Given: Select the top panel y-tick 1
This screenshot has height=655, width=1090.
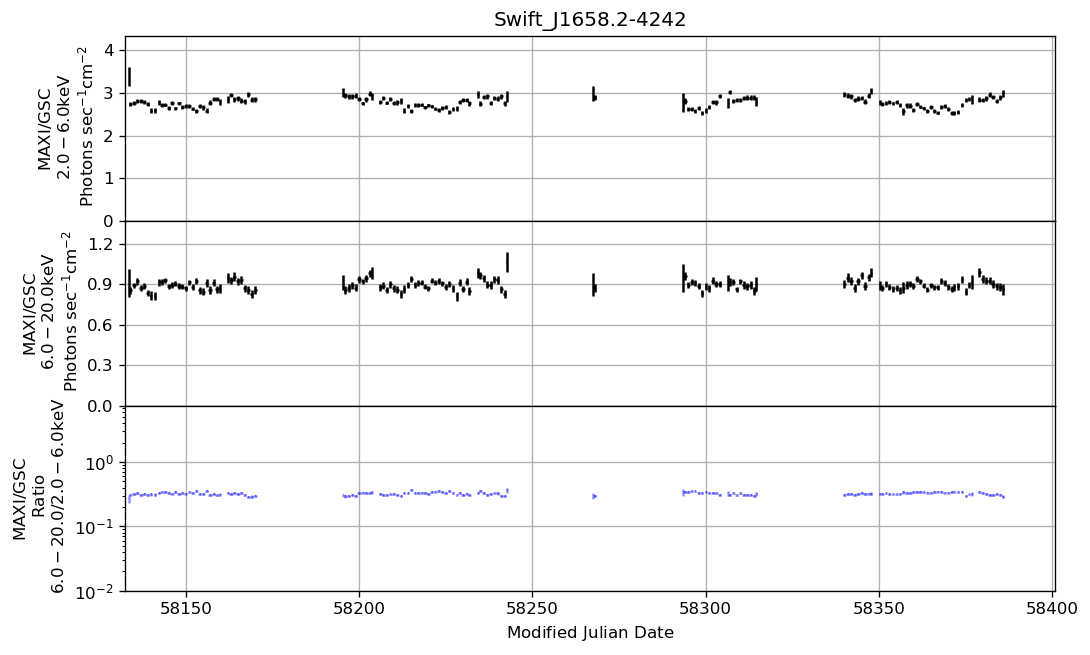Looking at the screenshot, I should pyautogui.click(x=111, y=179).
